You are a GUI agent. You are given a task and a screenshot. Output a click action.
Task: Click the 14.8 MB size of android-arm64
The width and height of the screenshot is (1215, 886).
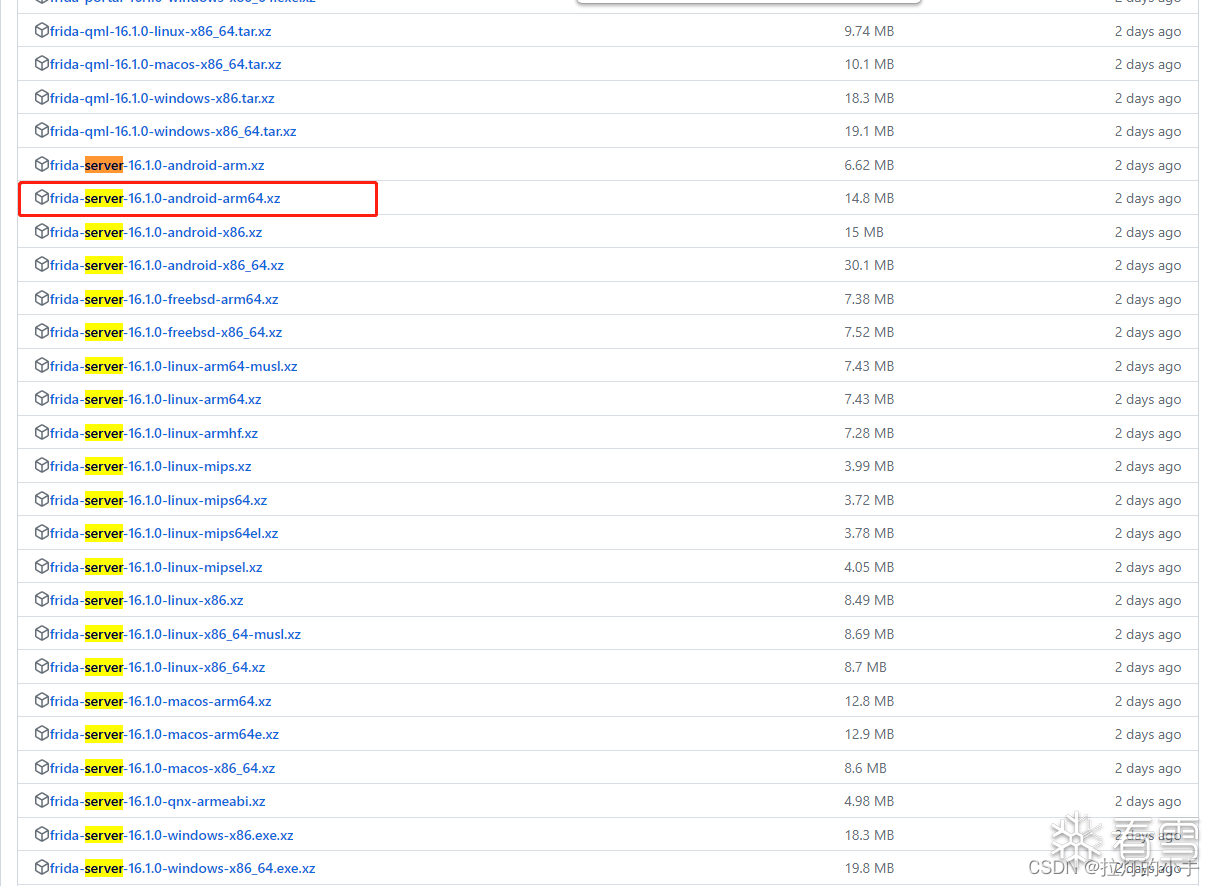click(869, 198)
